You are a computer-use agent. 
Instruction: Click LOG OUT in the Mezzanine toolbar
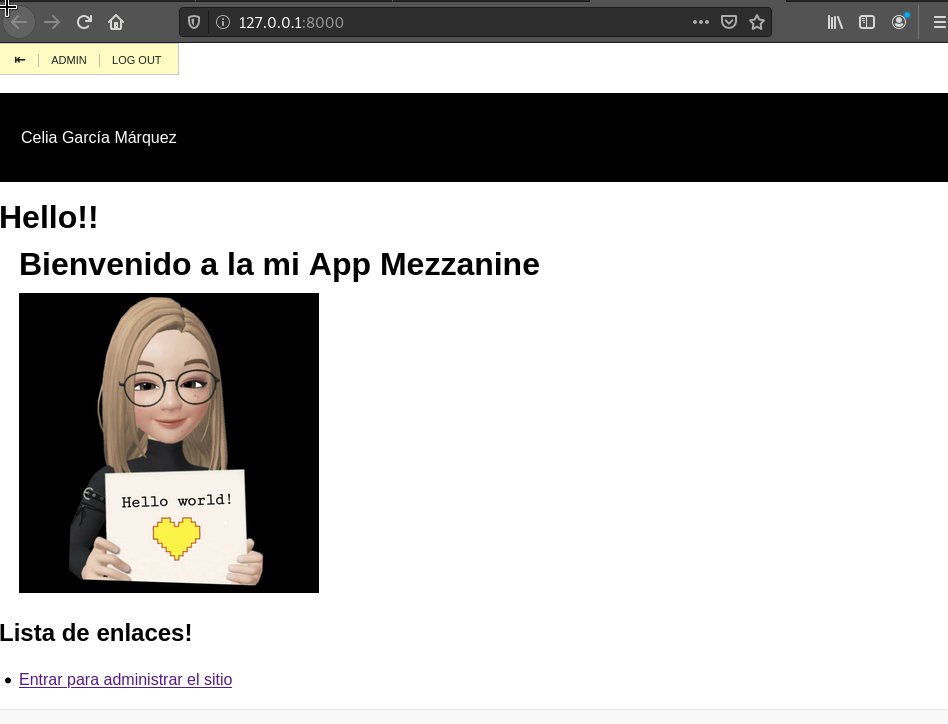click(136, 60)
